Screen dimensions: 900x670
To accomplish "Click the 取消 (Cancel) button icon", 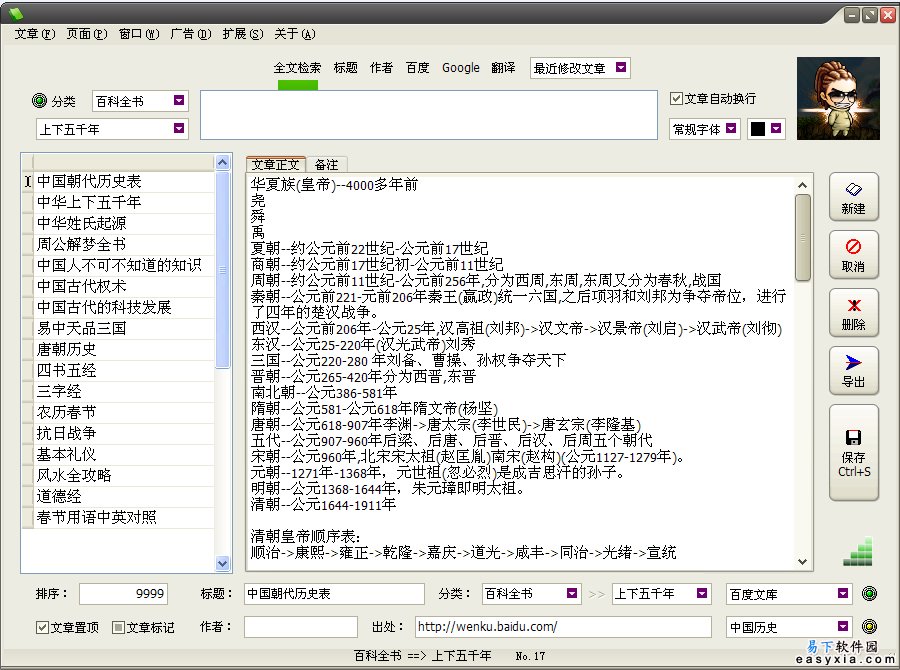I will click(x=853, y=255).
